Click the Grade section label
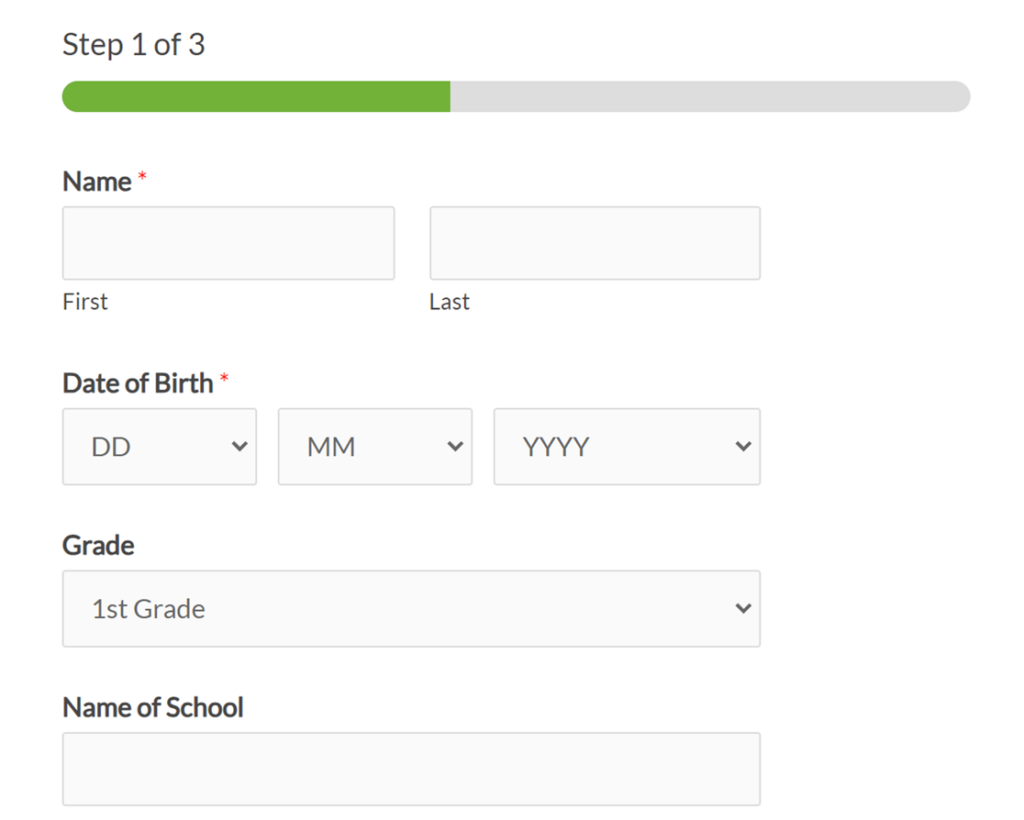Image resolution: width=1024 pixels, height=820 pixels. click(x=97, y=545)
